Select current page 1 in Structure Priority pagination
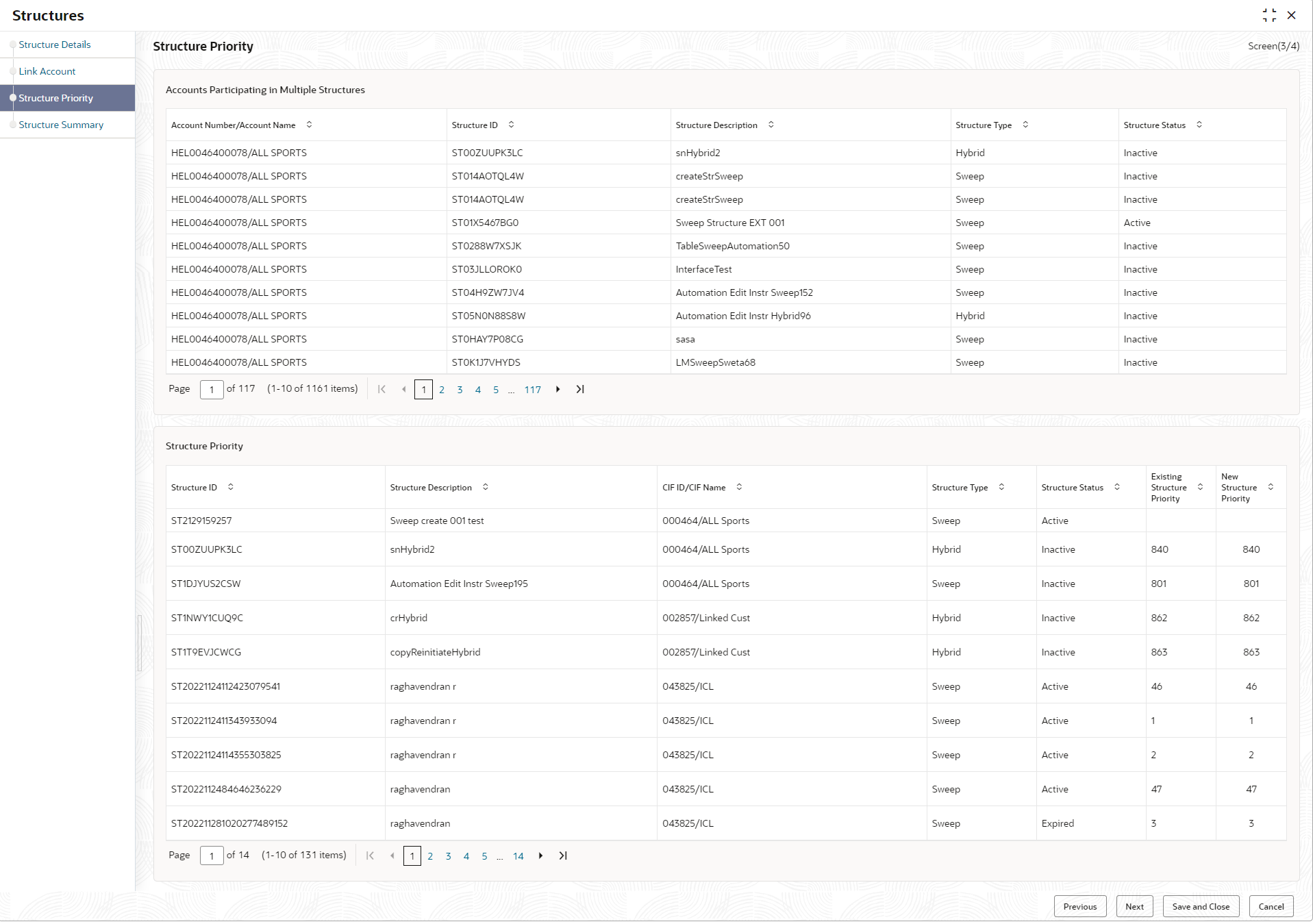Screen dimensions: 1313x924 coord(412,856)
